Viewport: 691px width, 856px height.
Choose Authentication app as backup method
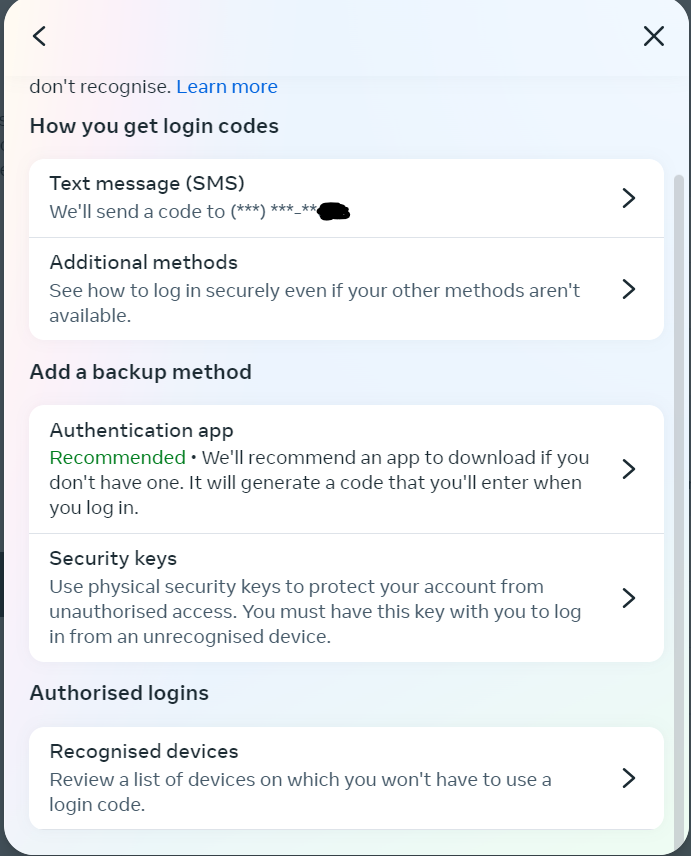[142, 431]
